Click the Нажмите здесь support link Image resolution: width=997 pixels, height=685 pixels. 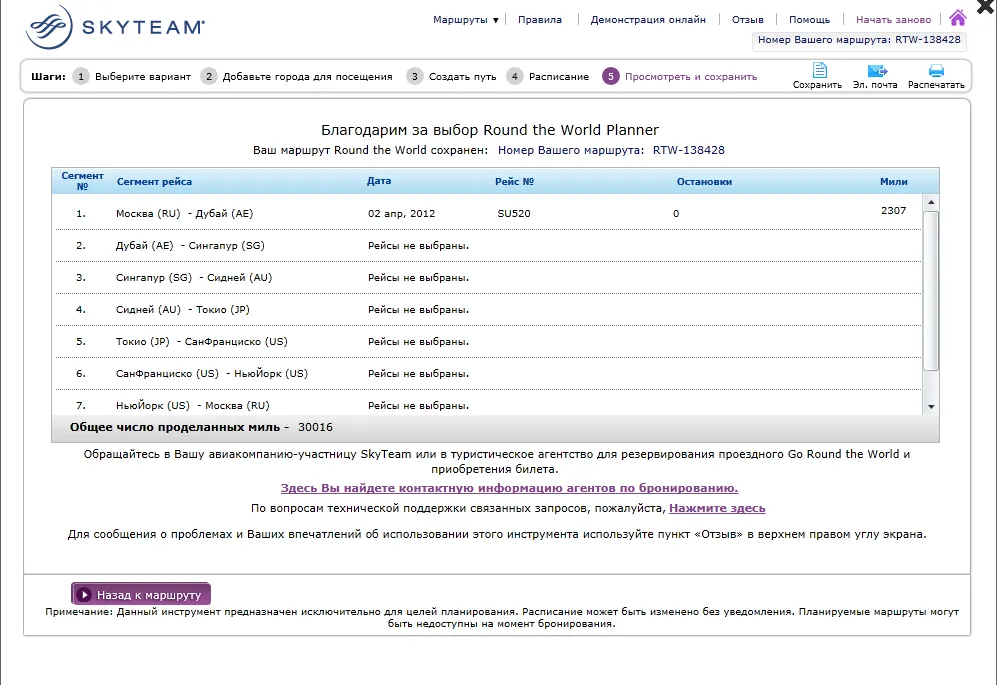(x=717, y=508)
